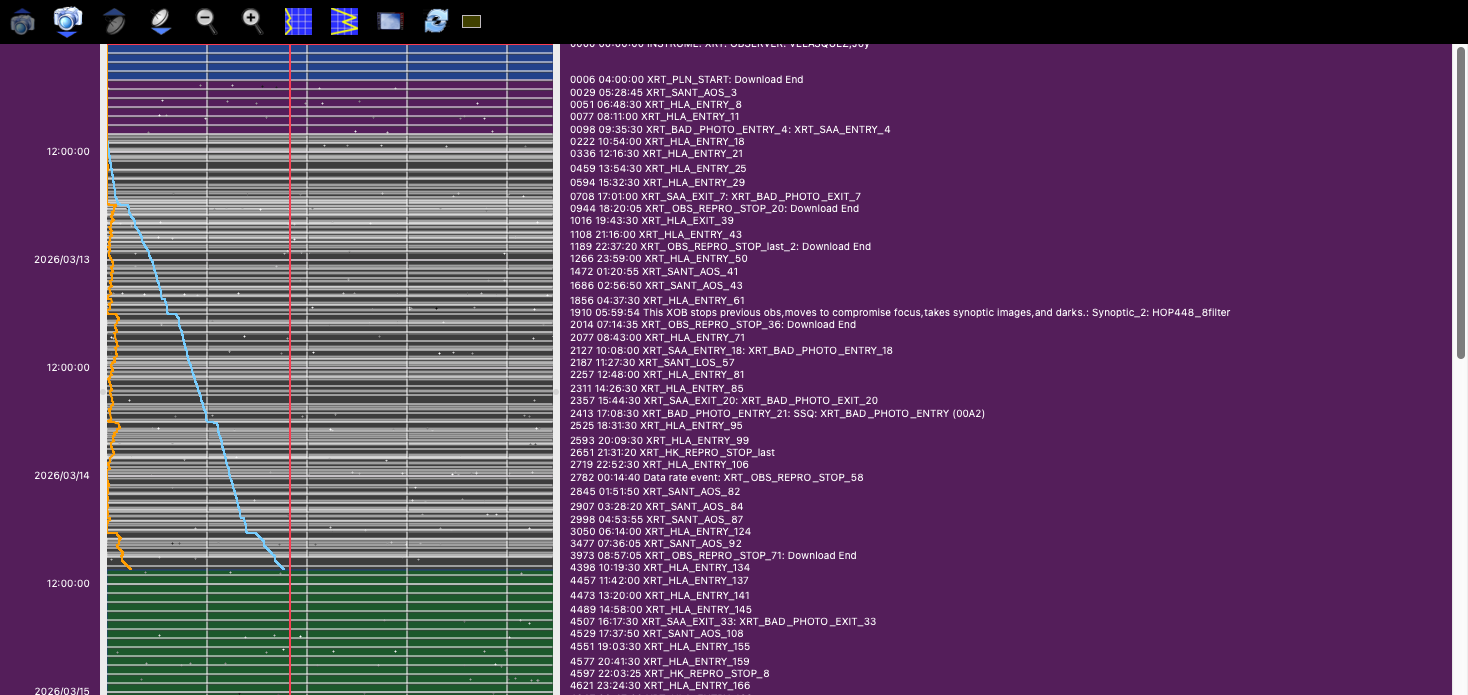Click the XRT_SAA_EXIT_33 event entry
The width and height of the screenshot is (1468, 695).
[722, 621]
